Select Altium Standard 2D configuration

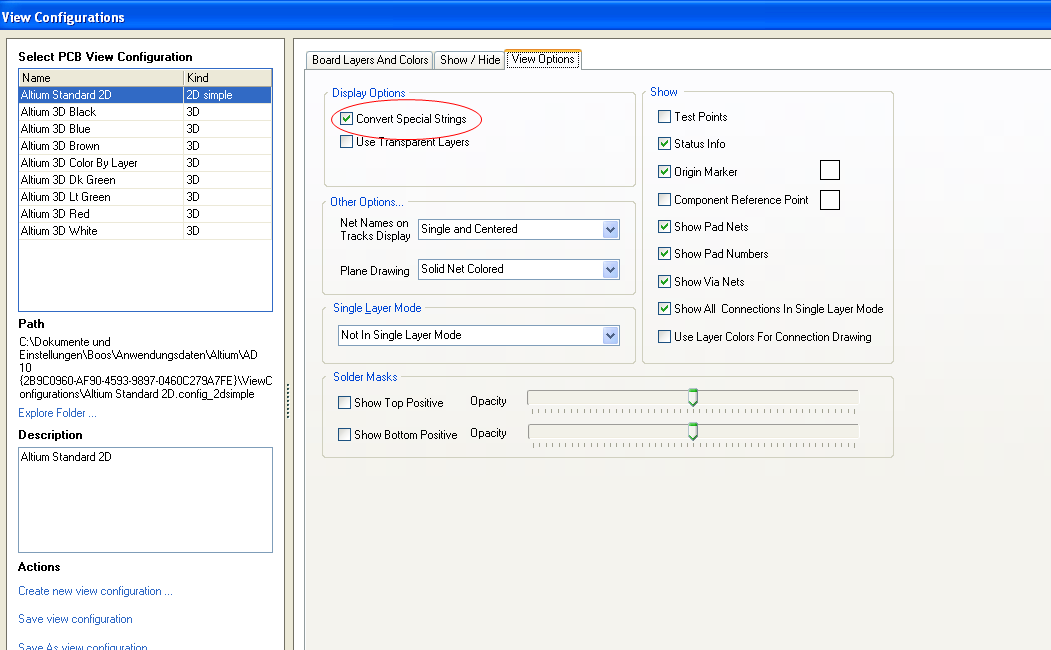145,94
